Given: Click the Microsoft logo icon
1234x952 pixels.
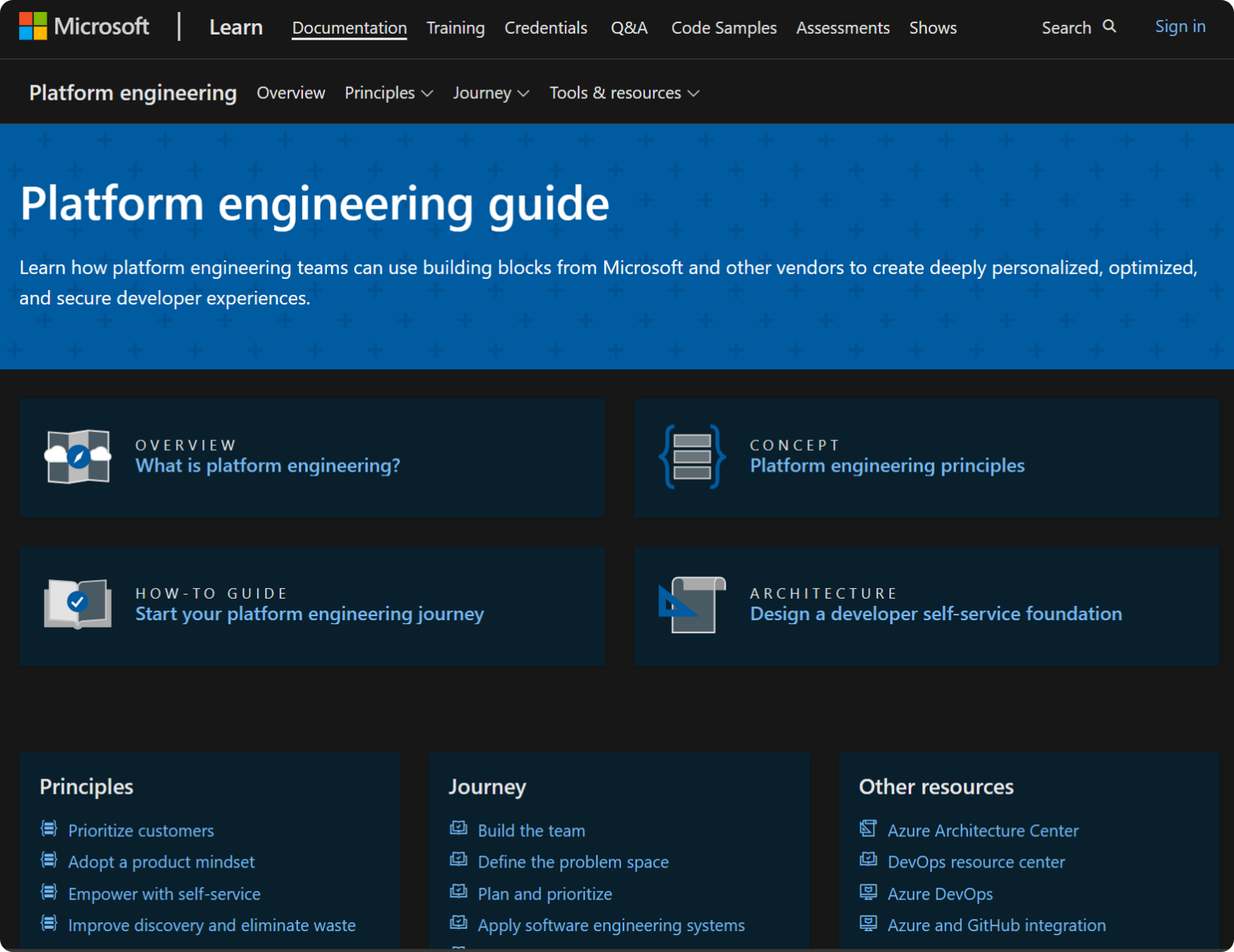Looking at the screenshot, I should point(33,26).
